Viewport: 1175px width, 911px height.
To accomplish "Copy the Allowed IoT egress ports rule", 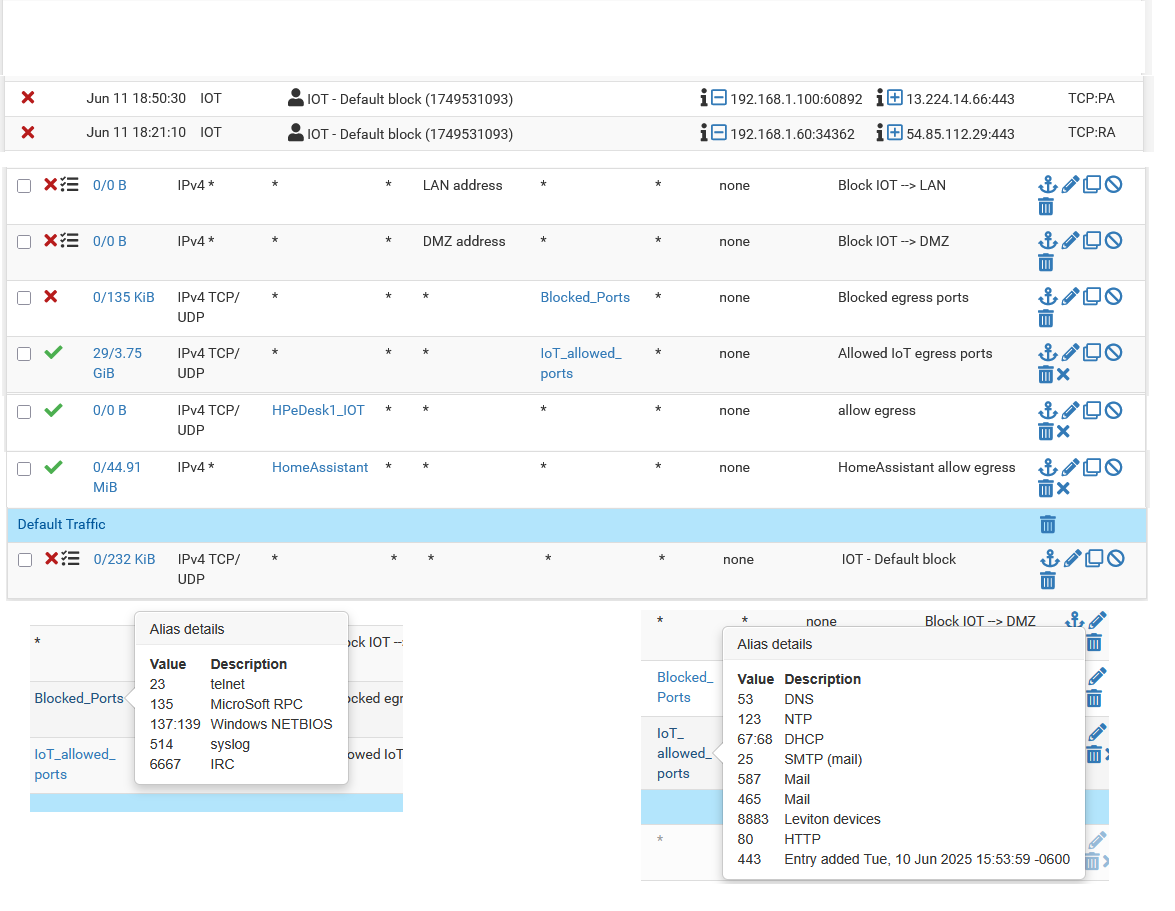I will 1092,352.
